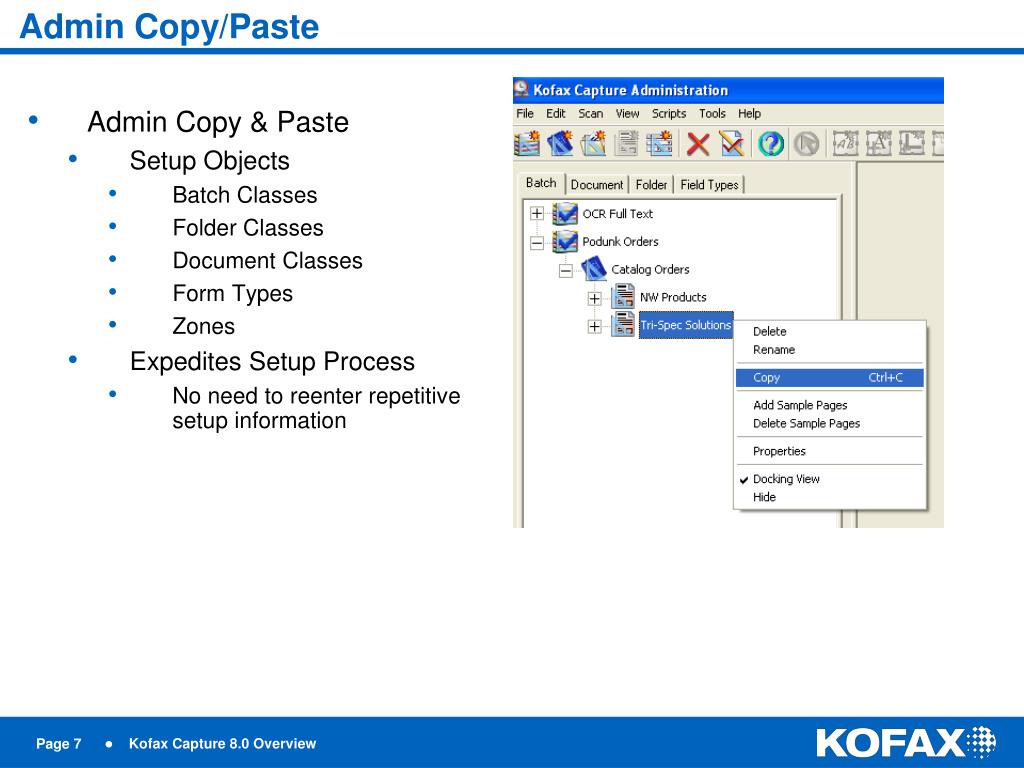Image resolution: width=1024 pixels, height=768 pixels.
Task: Open the Scripts menu
Action: click(669, 114)
